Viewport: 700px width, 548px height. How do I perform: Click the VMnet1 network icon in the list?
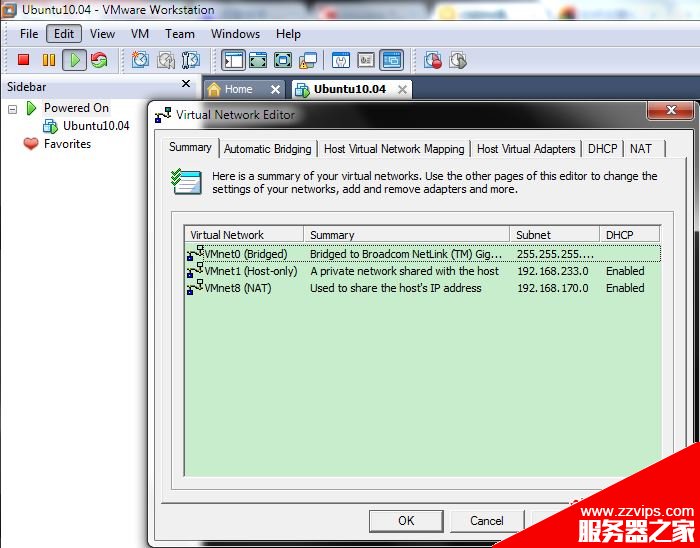click(195, 270)
